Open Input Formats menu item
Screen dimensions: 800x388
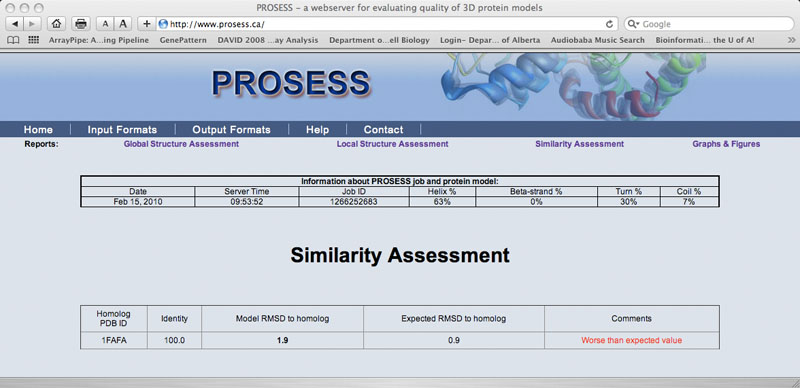122,130
